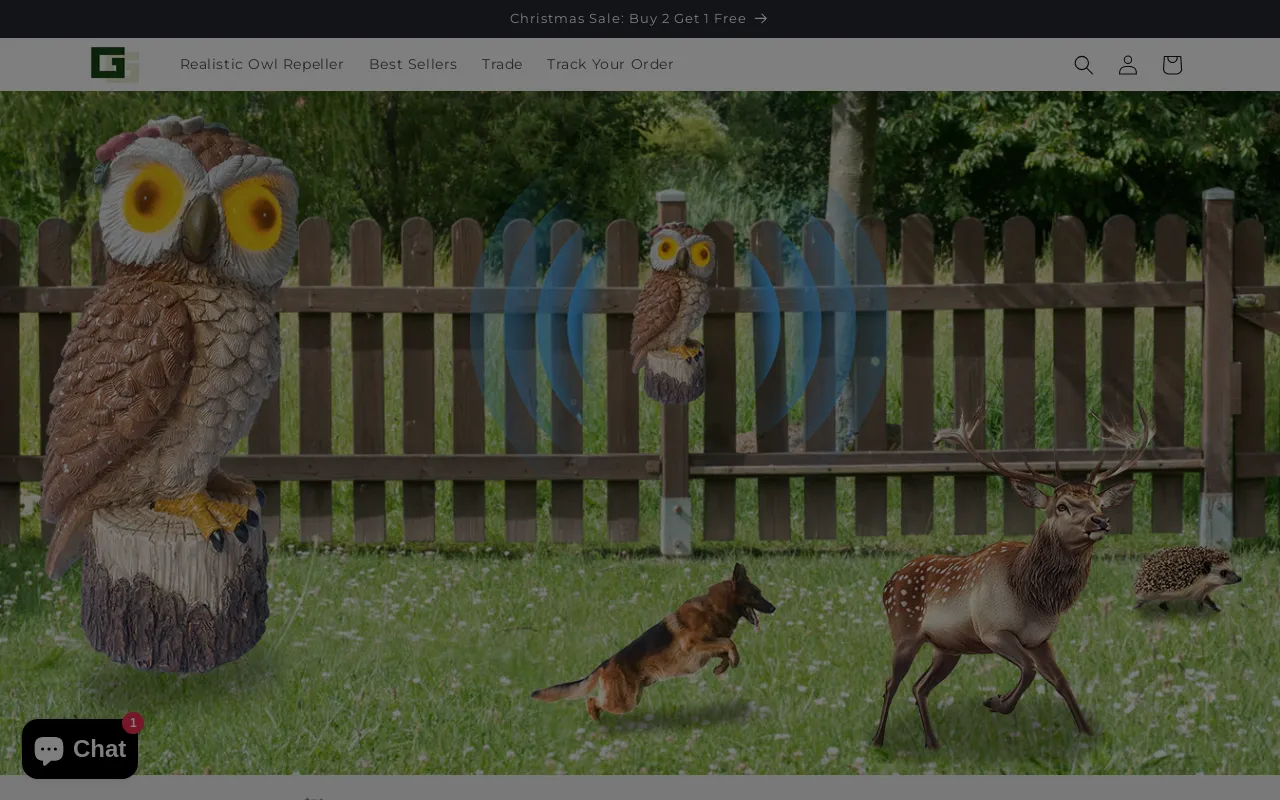1280x800 pixels.
Task: Click the chat notification badge showing 1
Action: [131, 722]
